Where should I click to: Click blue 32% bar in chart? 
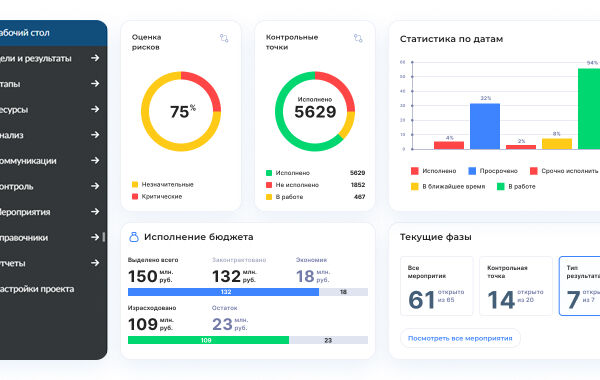[485, 126]
